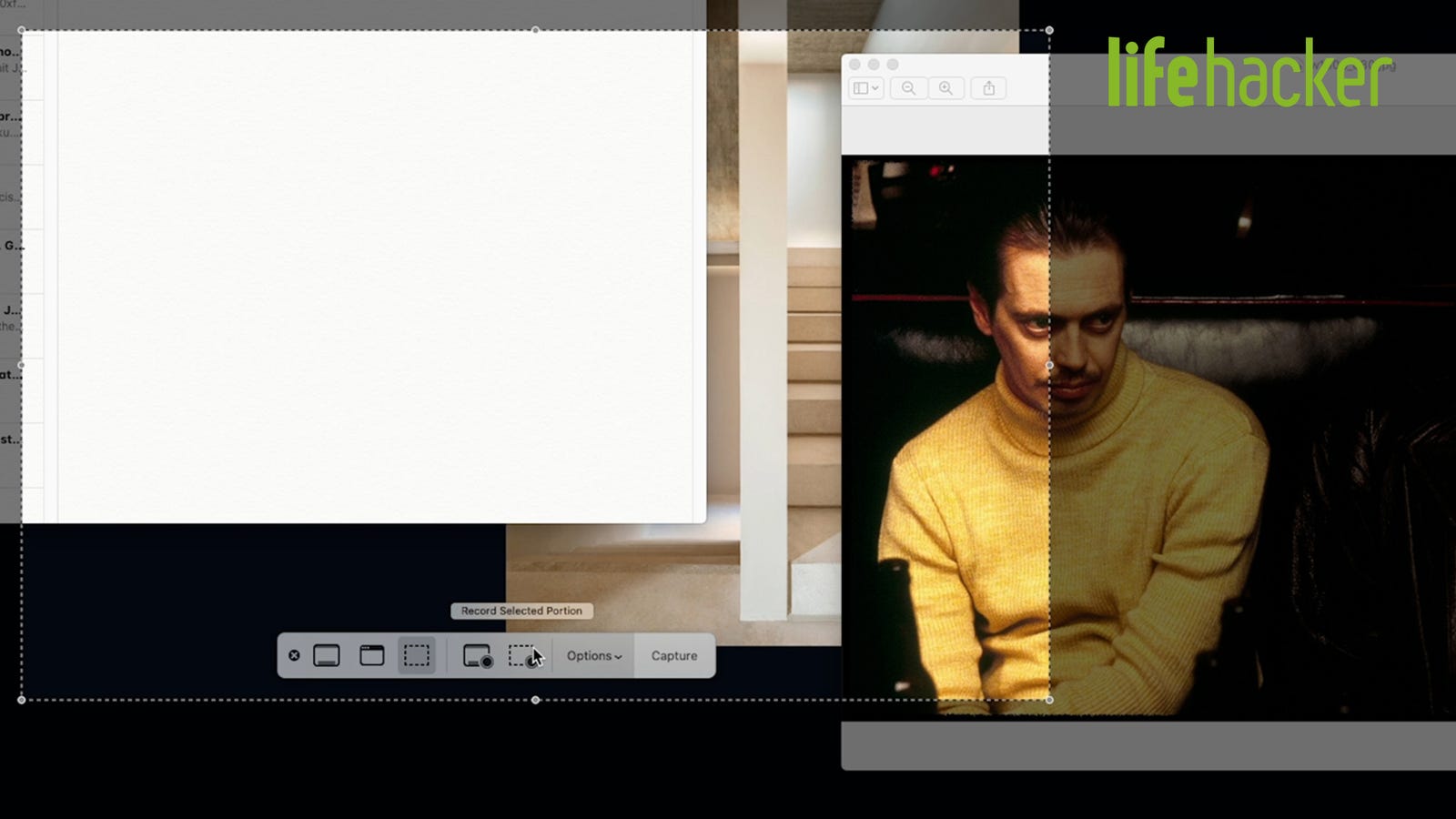Image resolution: width=1456 pixels, height=819 pixels.
Task: Open the sidebar view dropdown in Preview
Action: tap(865, 88)
